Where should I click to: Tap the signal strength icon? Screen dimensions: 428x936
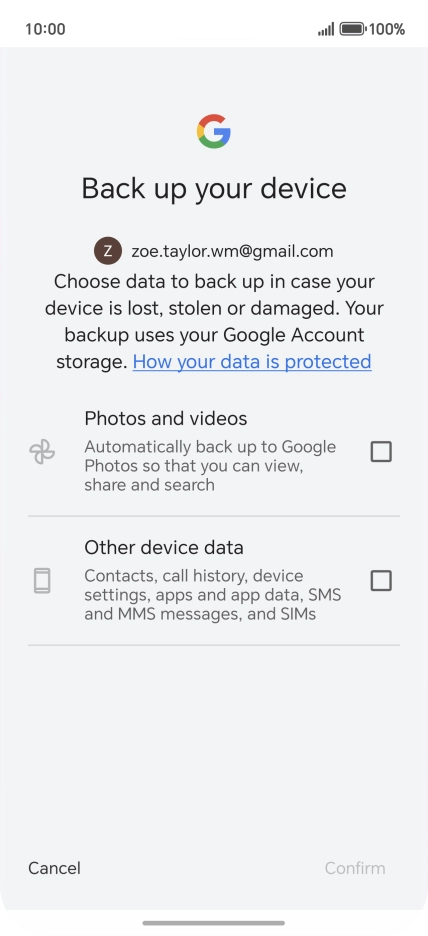point(326,29)
